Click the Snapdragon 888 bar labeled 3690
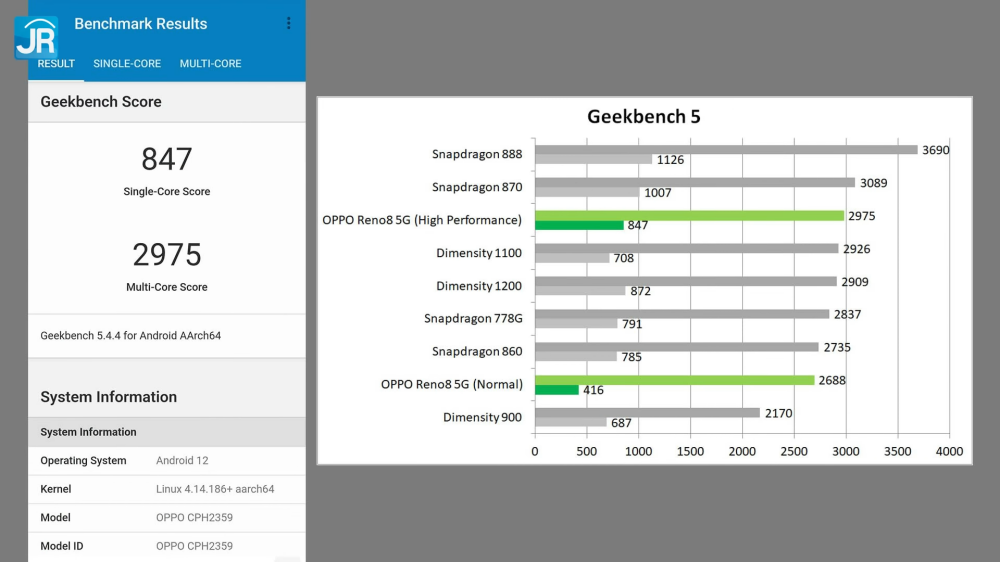The image size is (1000, 562). click(x=726, y=150)
